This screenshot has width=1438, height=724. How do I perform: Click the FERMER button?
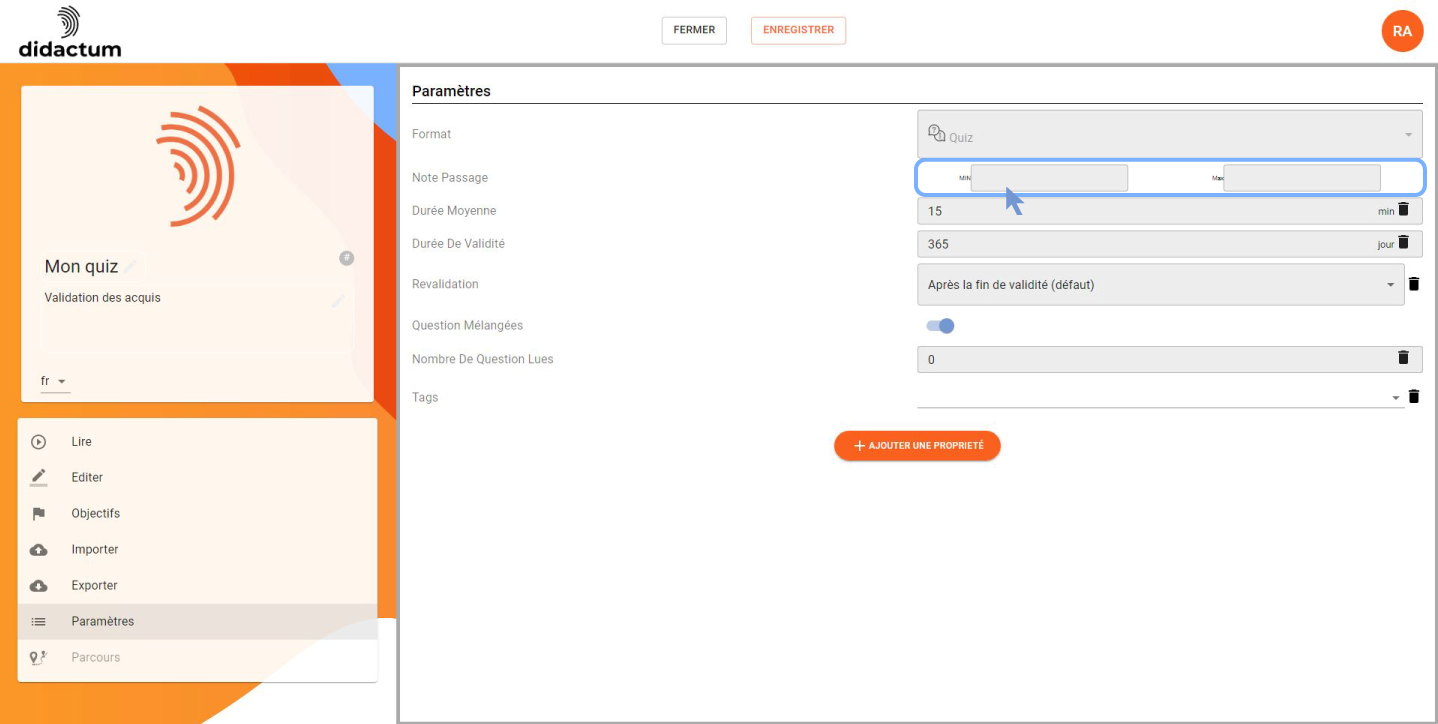click(x=694, y=30)
